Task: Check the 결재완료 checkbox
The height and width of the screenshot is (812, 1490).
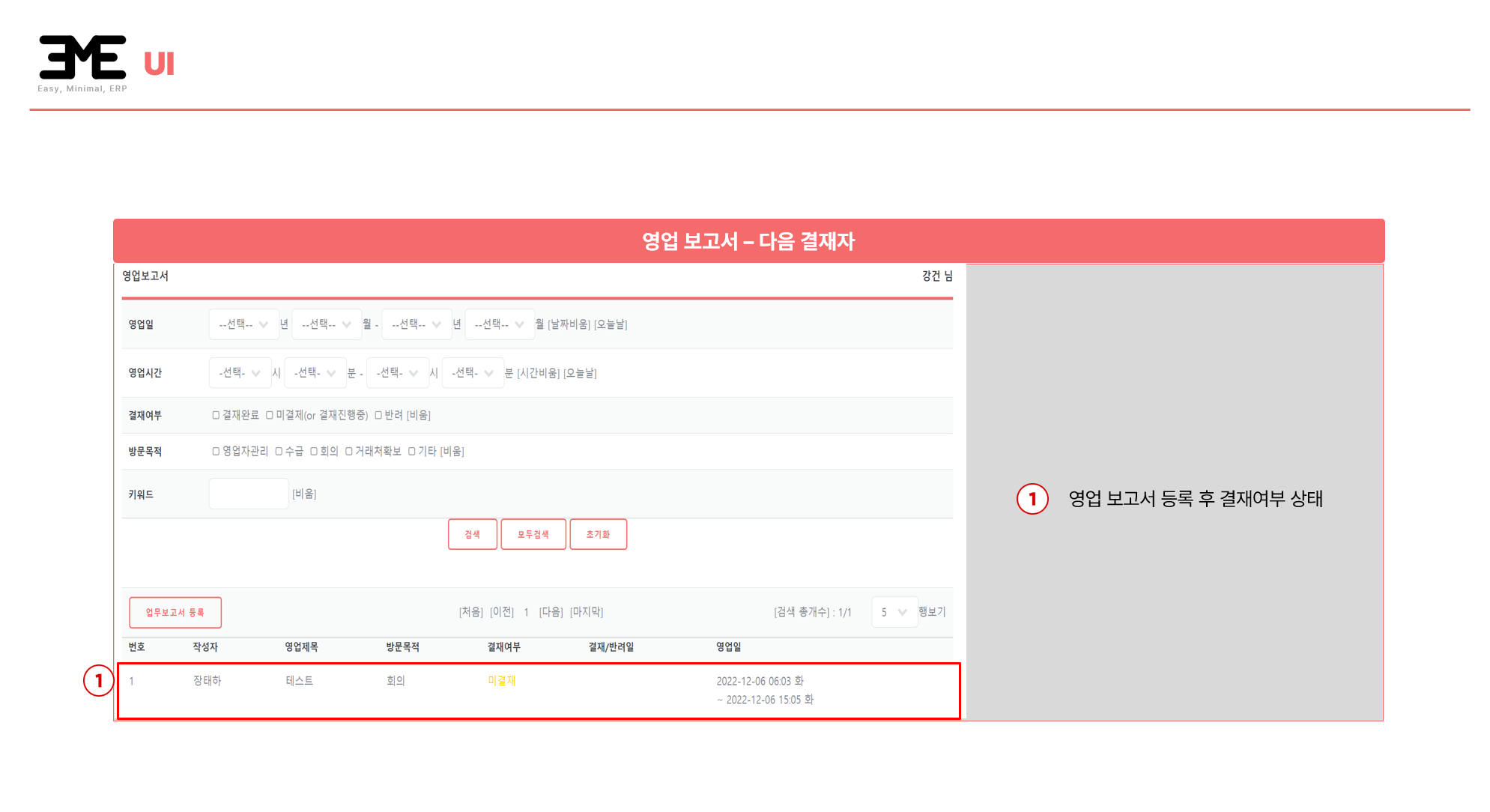Action: pyautogui.click(x=216, y=415)
